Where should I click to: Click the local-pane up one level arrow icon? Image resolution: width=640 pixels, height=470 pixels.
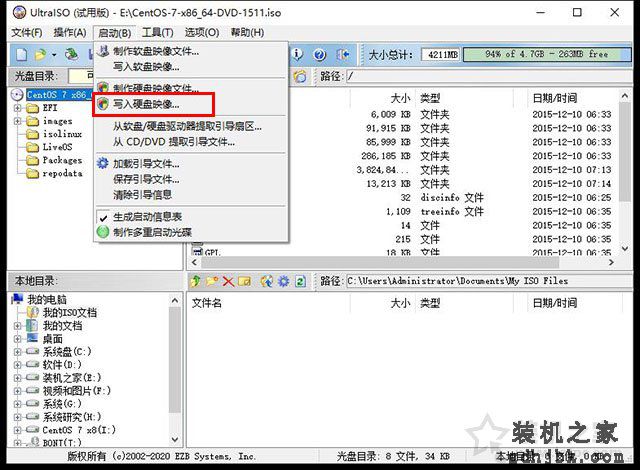(195, 281)
